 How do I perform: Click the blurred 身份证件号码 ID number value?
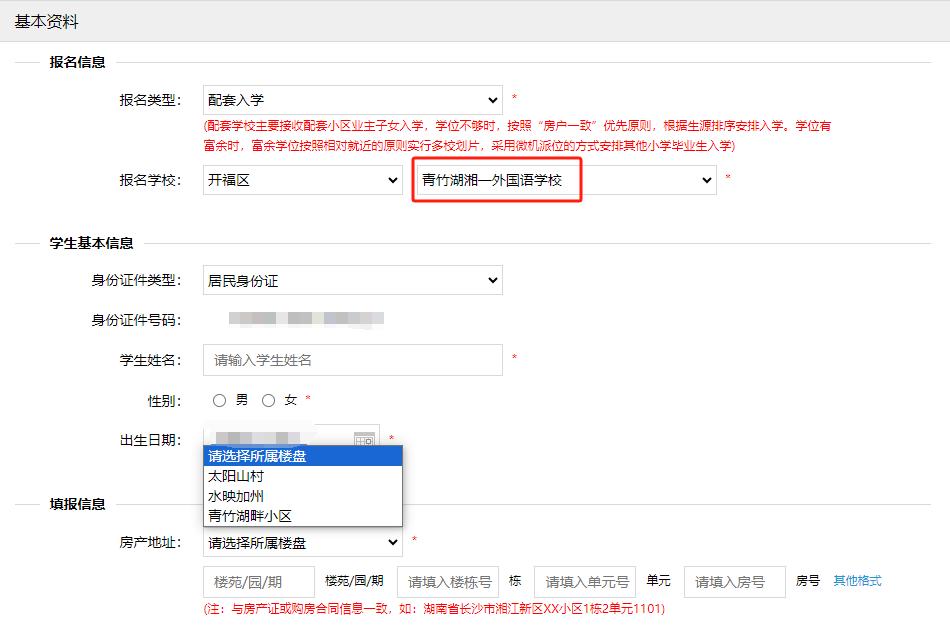coord(305,320)
